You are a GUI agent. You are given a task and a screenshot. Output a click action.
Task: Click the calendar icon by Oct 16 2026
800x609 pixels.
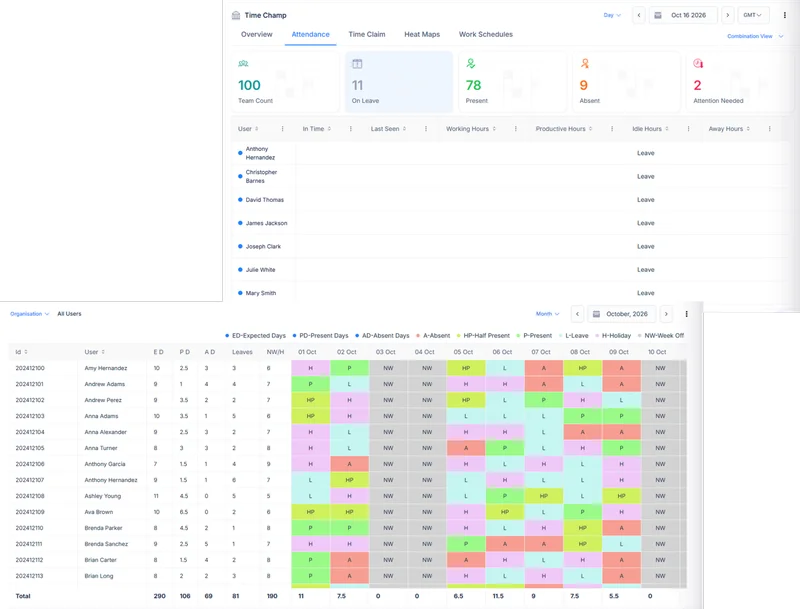point(658,15)
